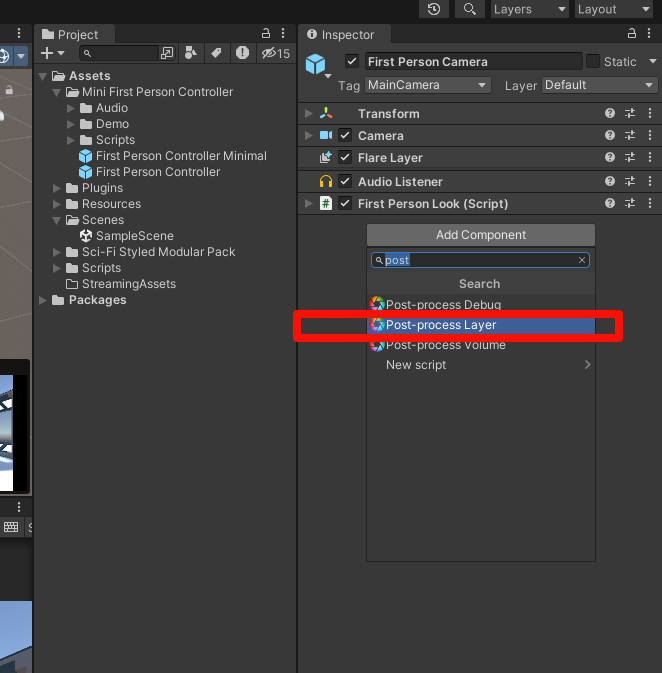This screenshot has width=662, height=673.
Task: Open Camera preset settings icon
Action: [x=630, y=135]
